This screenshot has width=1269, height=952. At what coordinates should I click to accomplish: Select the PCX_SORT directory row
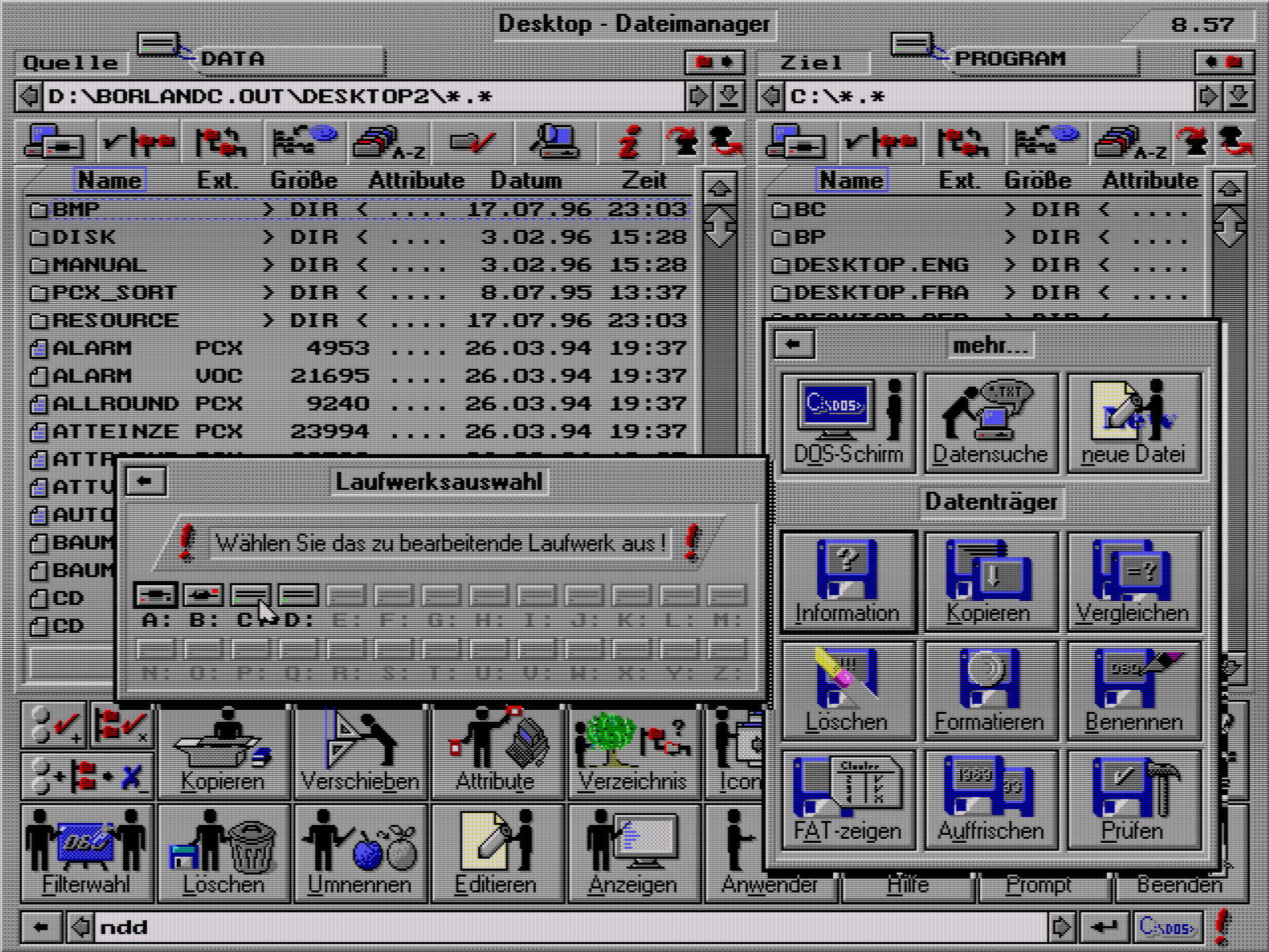pos(358,293)
